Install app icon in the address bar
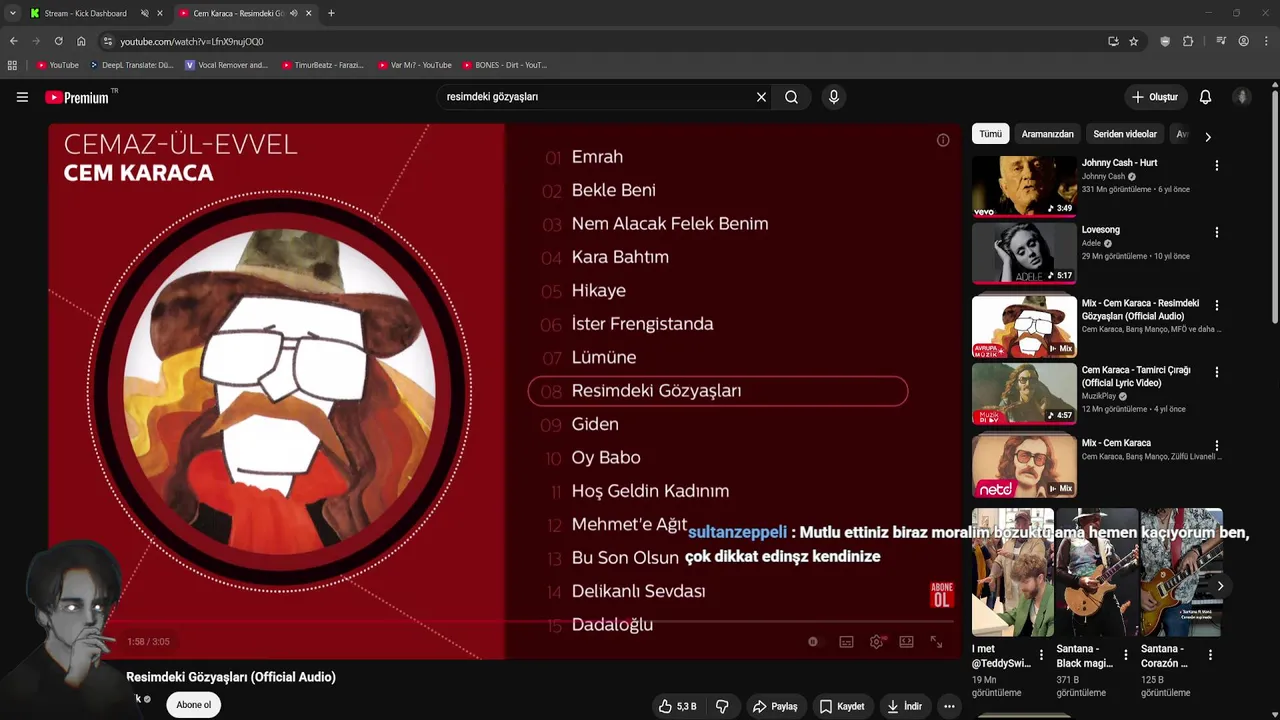Screen dimensions: 1280x720 pyautogui.click(x=1113, y=41)
